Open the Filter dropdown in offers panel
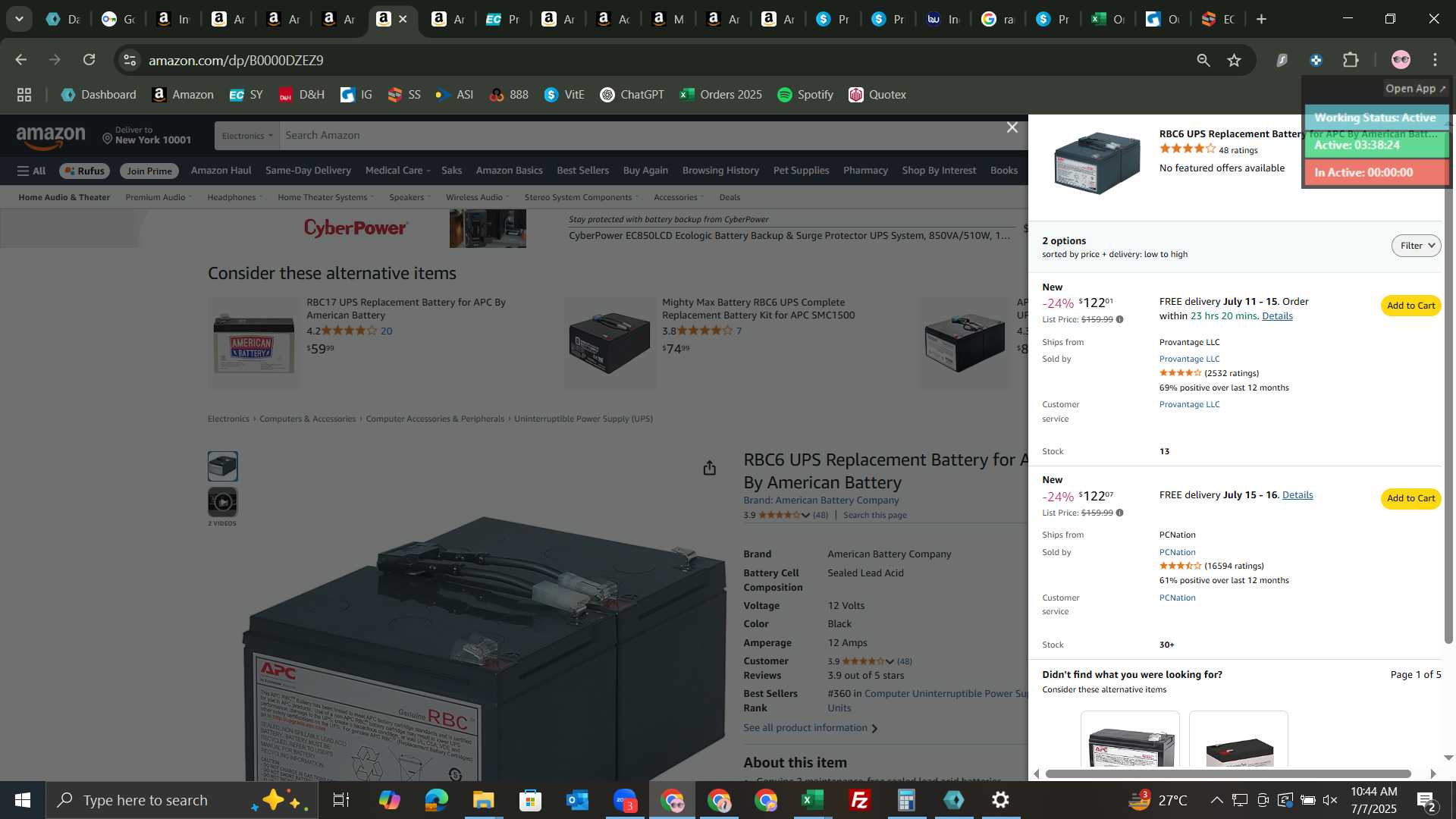1456x819 pixels. click(x=1416, y=246)
